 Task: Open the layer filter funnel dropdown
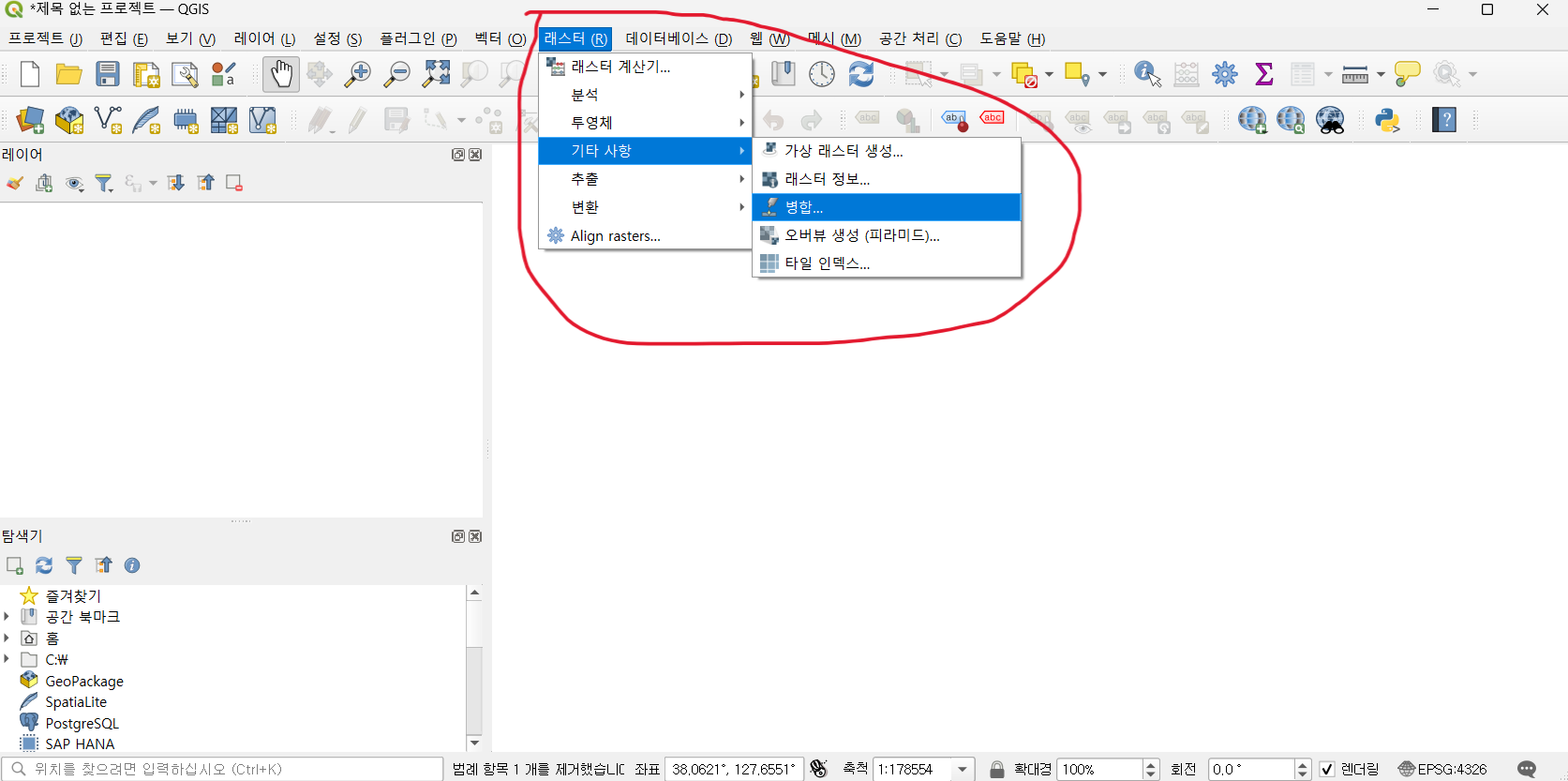point(104,184)
